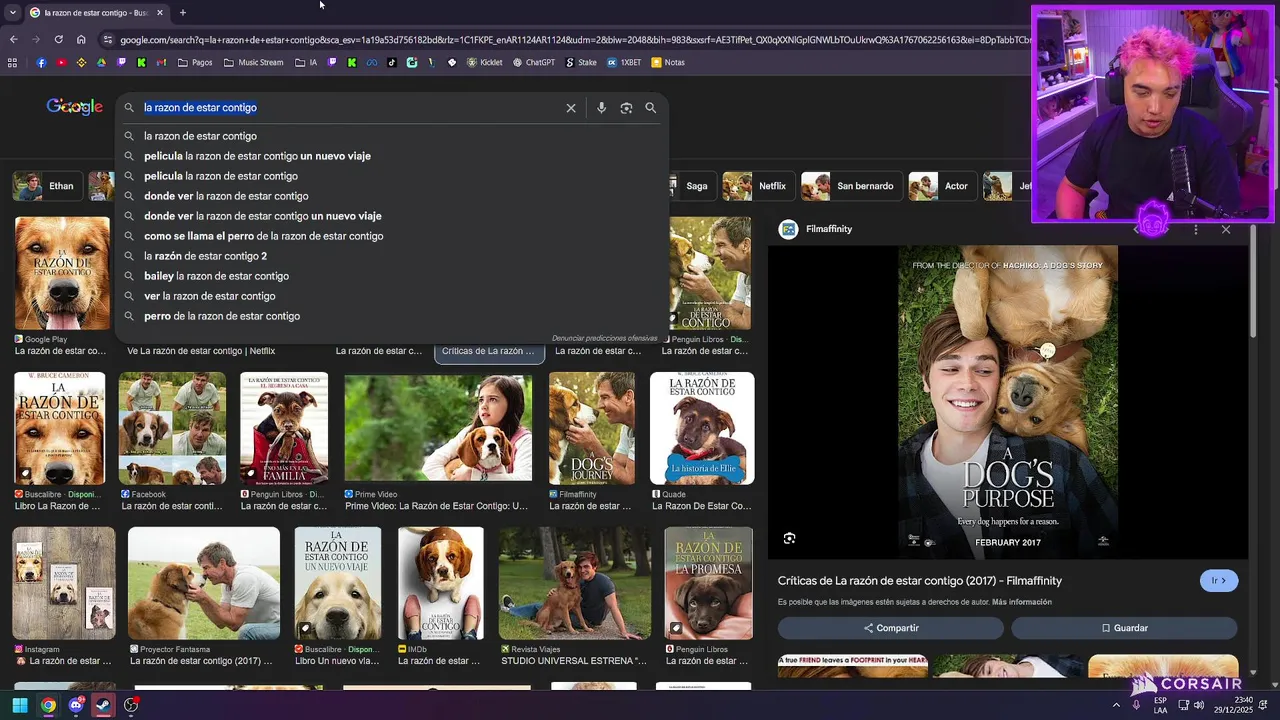Open the Gmail bookmark
Viewport: 1280px width, 720px height.
pyautogui.click(x=161, y=62)
